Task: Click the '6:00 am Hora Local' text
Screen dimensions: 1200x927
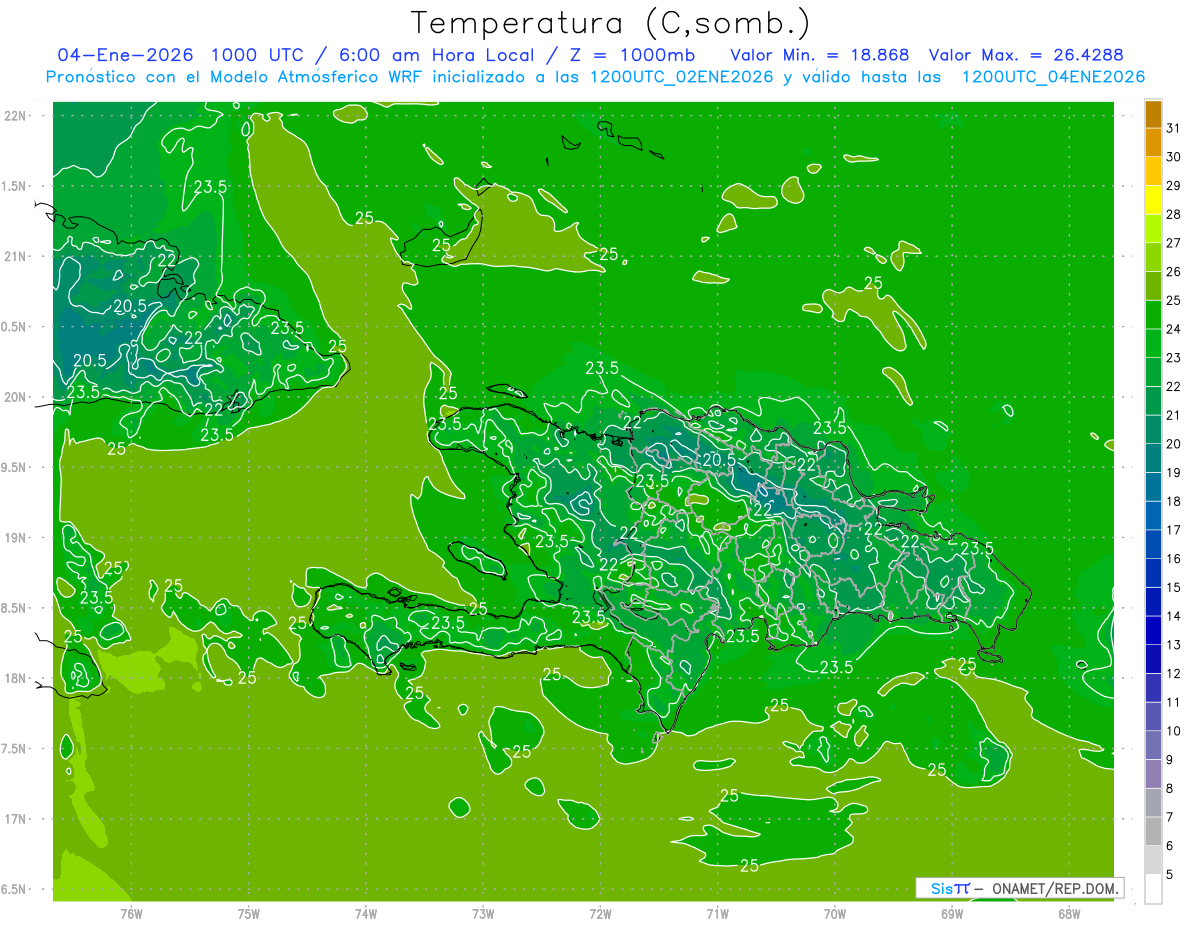Action: point(433,55)
